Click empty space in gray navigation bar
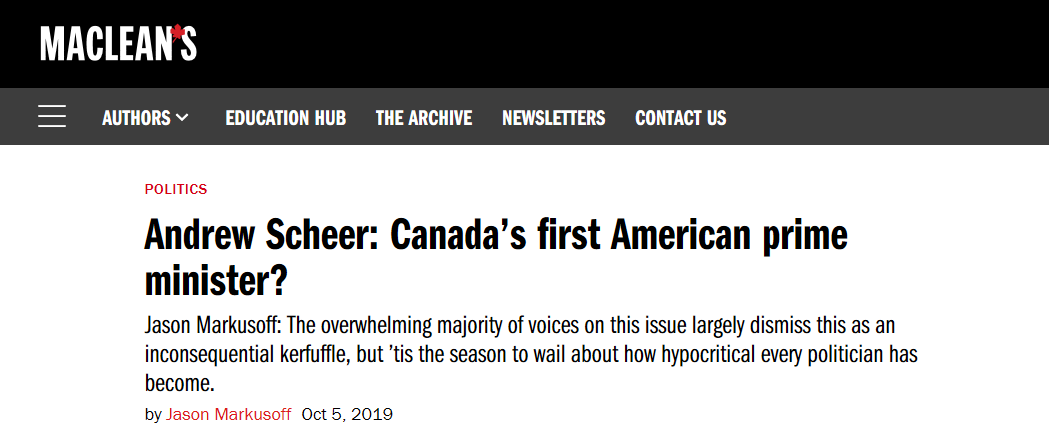This screenshot has height=445, width=1049. pos(880,118)
